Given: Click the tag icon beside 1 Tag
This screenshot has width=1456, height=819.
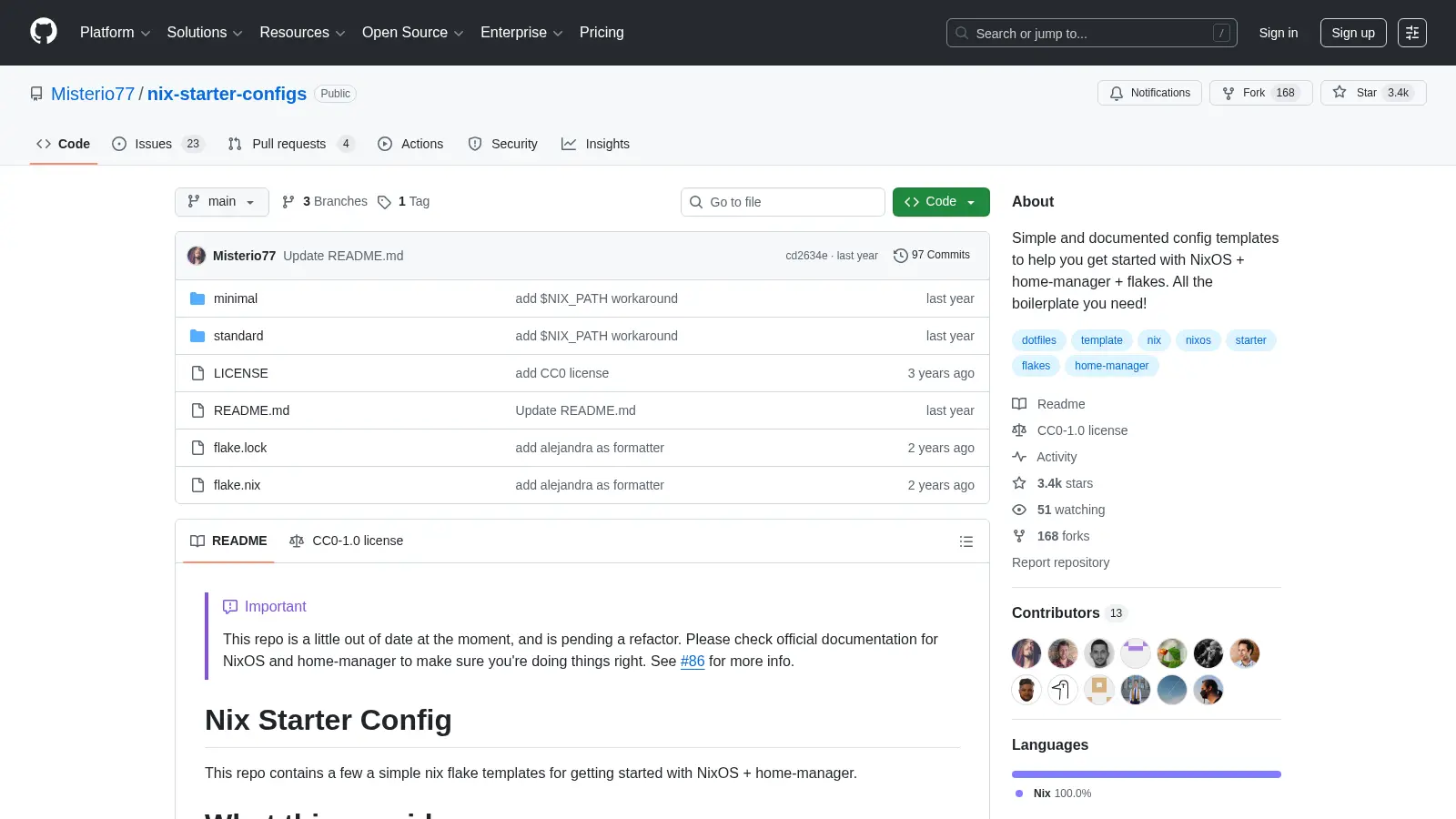Looking at the screenshot, I should 384,202.
